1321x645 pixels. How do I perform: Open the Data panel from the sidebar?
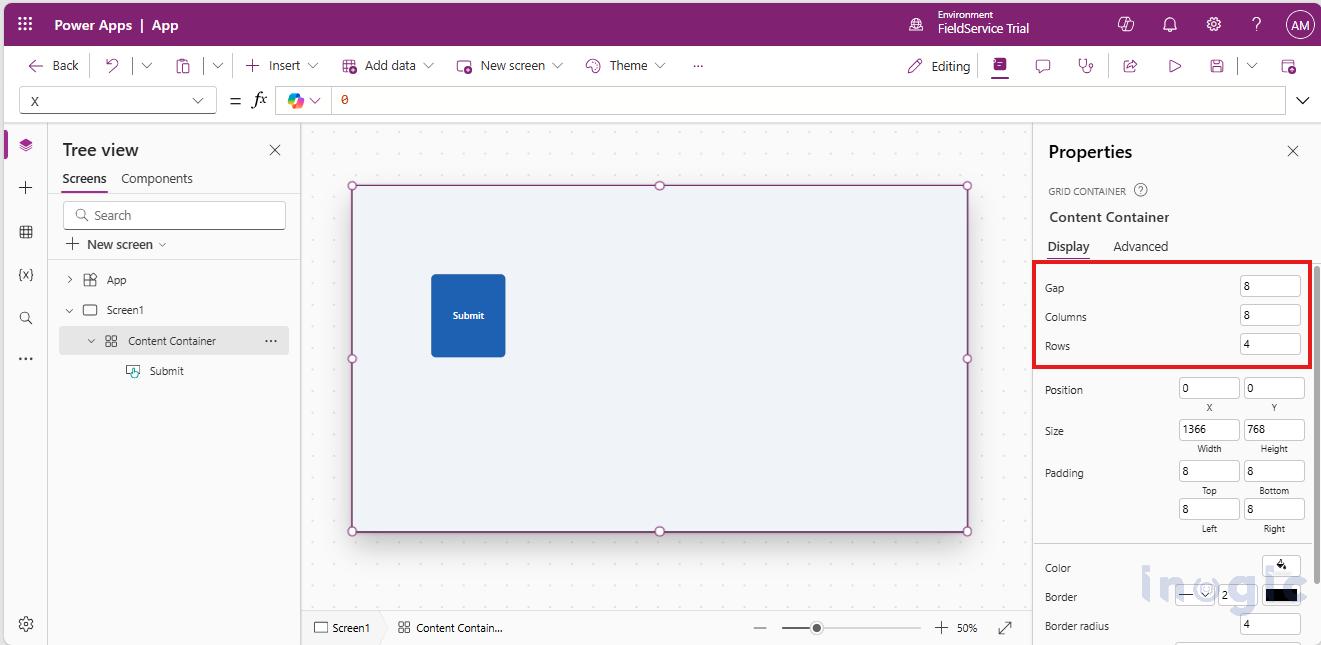(x=25, y=231)
